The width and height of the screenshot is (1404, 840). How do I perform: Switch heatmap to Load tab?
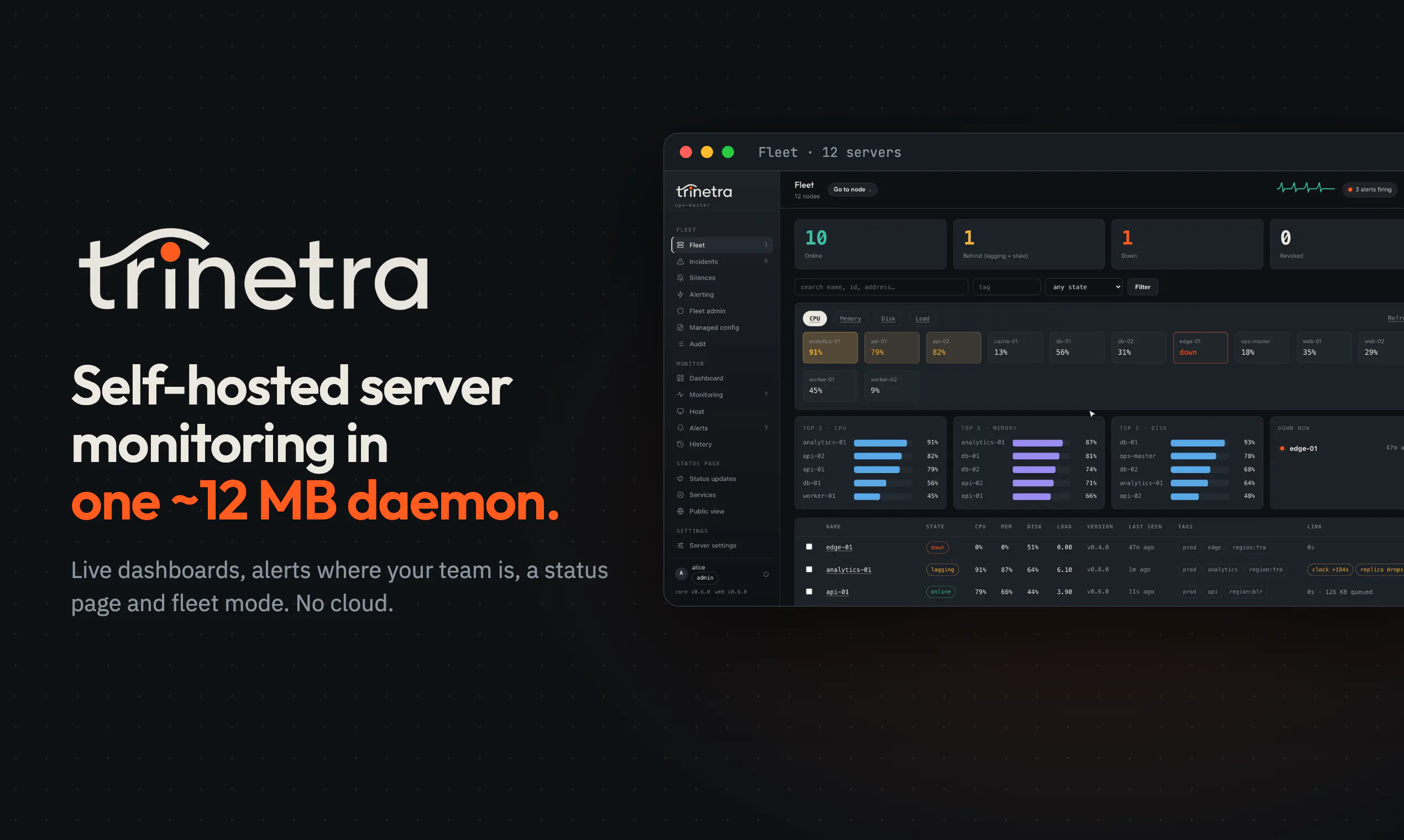click(922, 319)
